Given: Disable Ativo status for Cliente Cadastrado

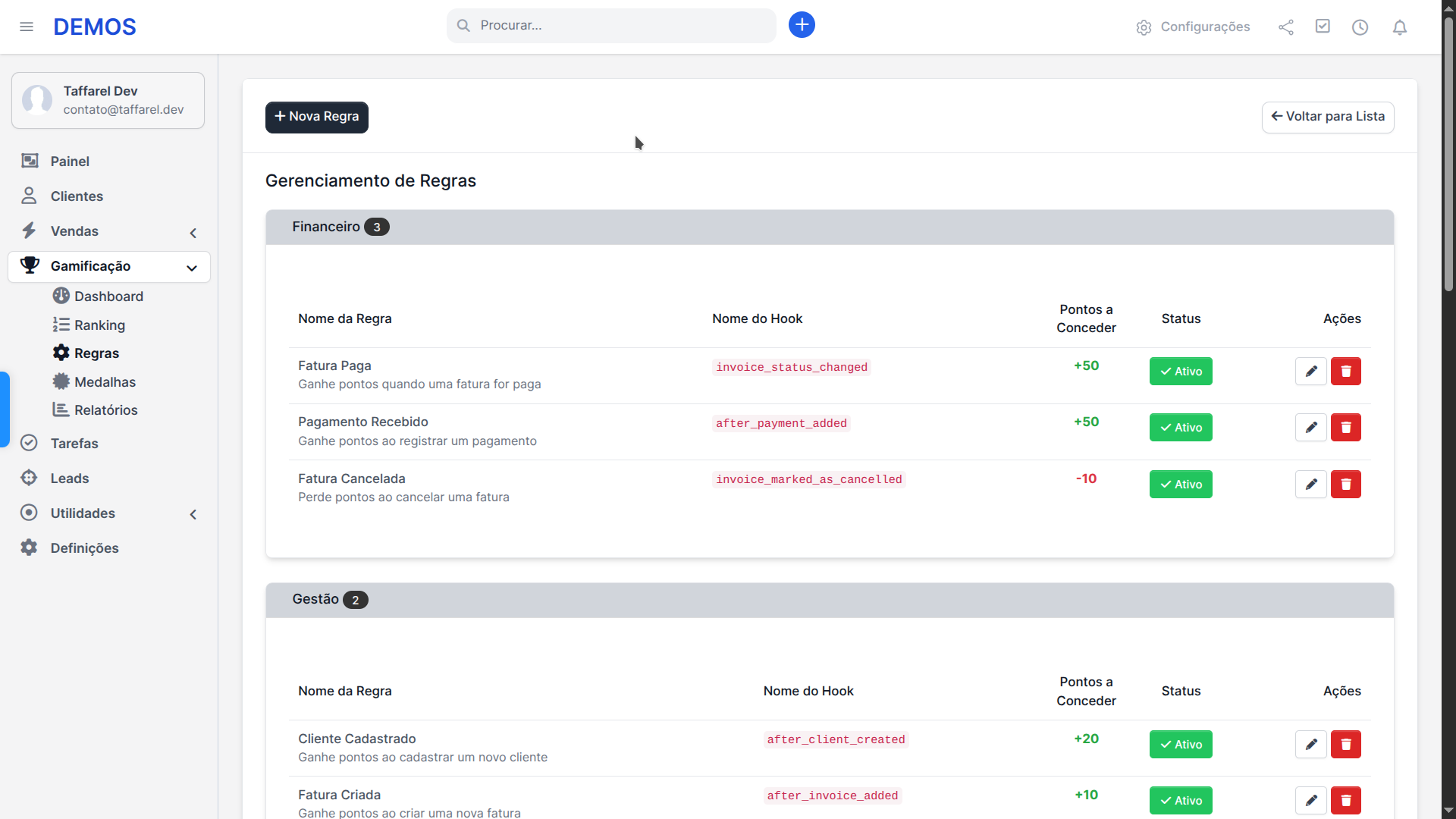Looking at the screenshot, I should [x=1180, y=744].
